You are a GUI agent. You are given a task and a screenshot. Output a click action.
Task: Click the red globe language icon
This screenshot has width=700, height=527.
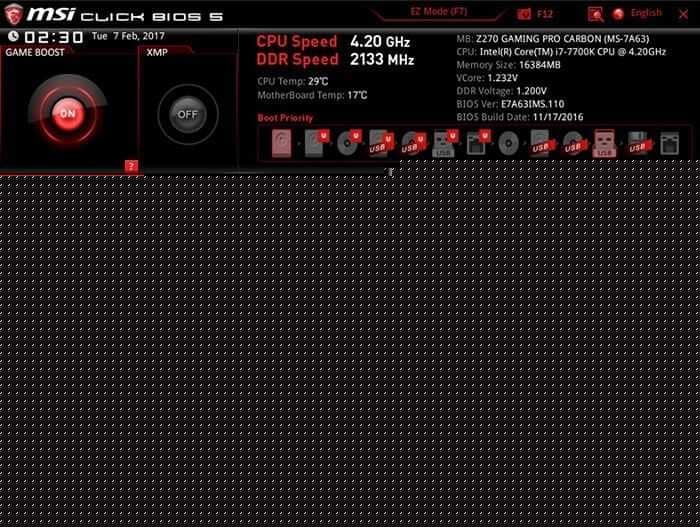click(618, 14)
